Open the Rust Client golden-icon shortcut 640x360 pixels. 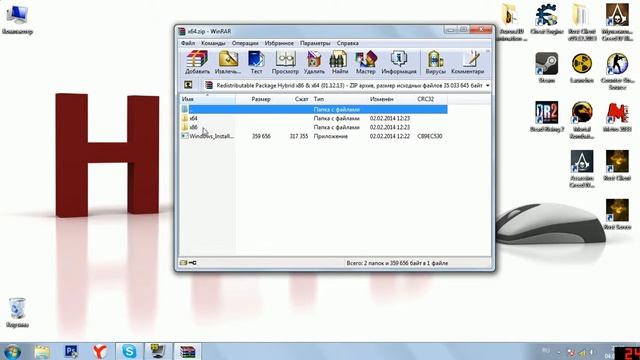[617, 165]
